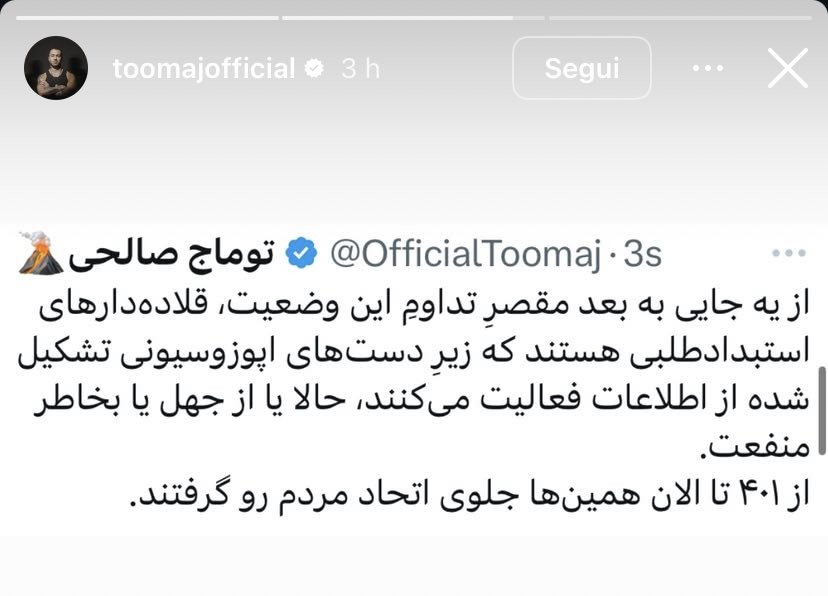828x596 pixels.
Task: Open the tweet's three-dot more menu
Action: pyautogui.click(x=788, y=253)
